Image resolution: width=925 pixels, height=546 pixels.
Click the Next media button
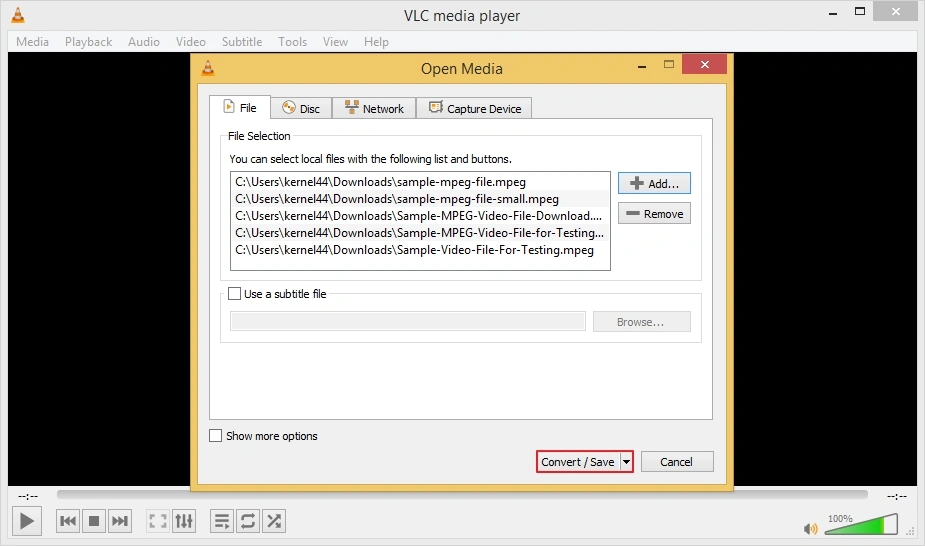coord(120,521)
